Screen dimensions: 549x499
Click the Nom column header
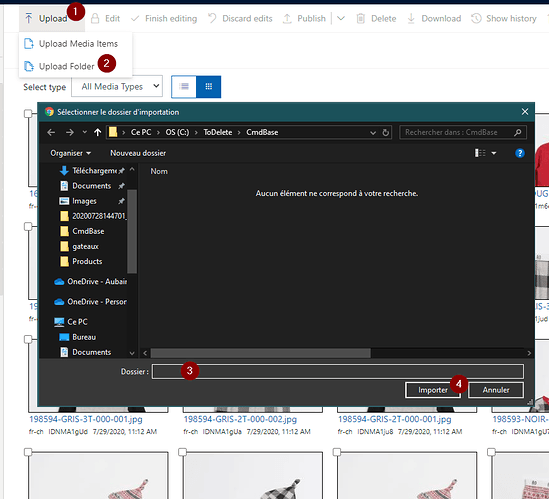coord(159,171)
